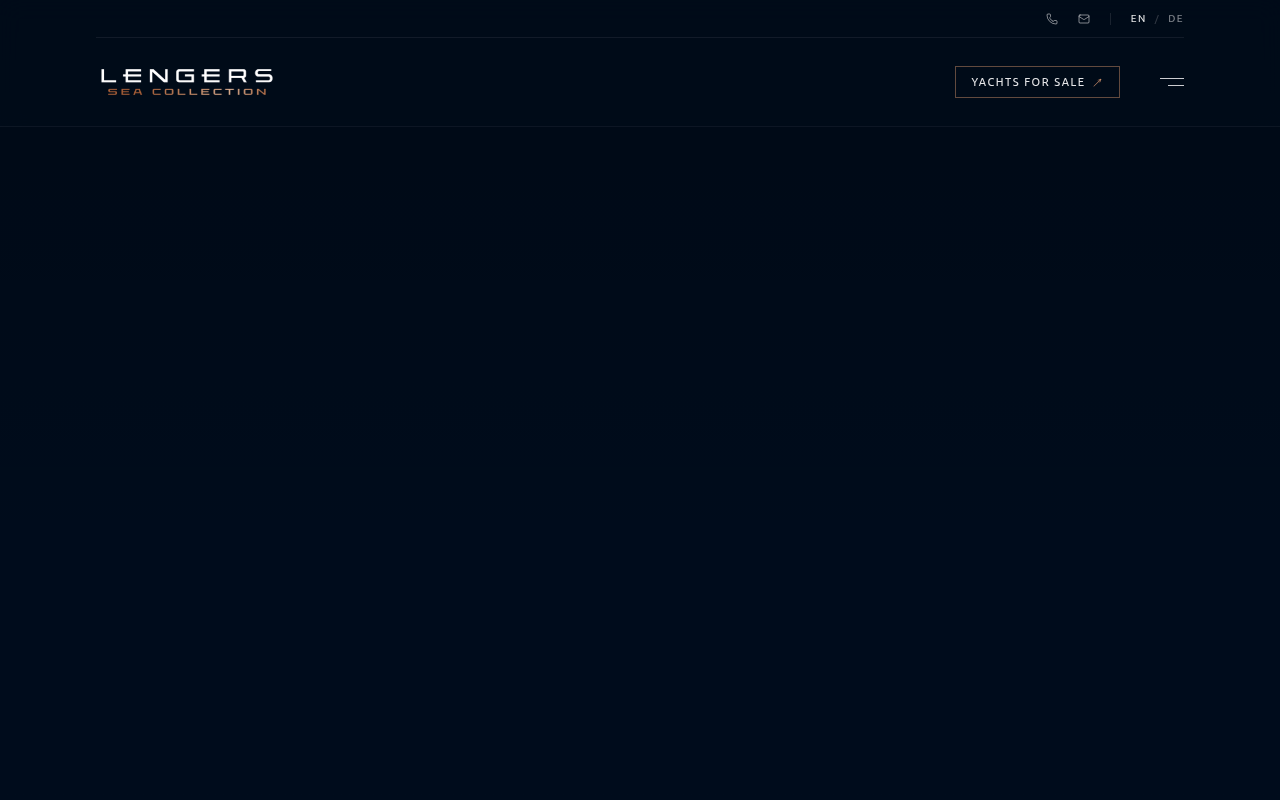The height and width of the screenshot is (800, 1280).
Task: Click the Lengers Sea Collection logo
Action: click(x=187, y=82)
